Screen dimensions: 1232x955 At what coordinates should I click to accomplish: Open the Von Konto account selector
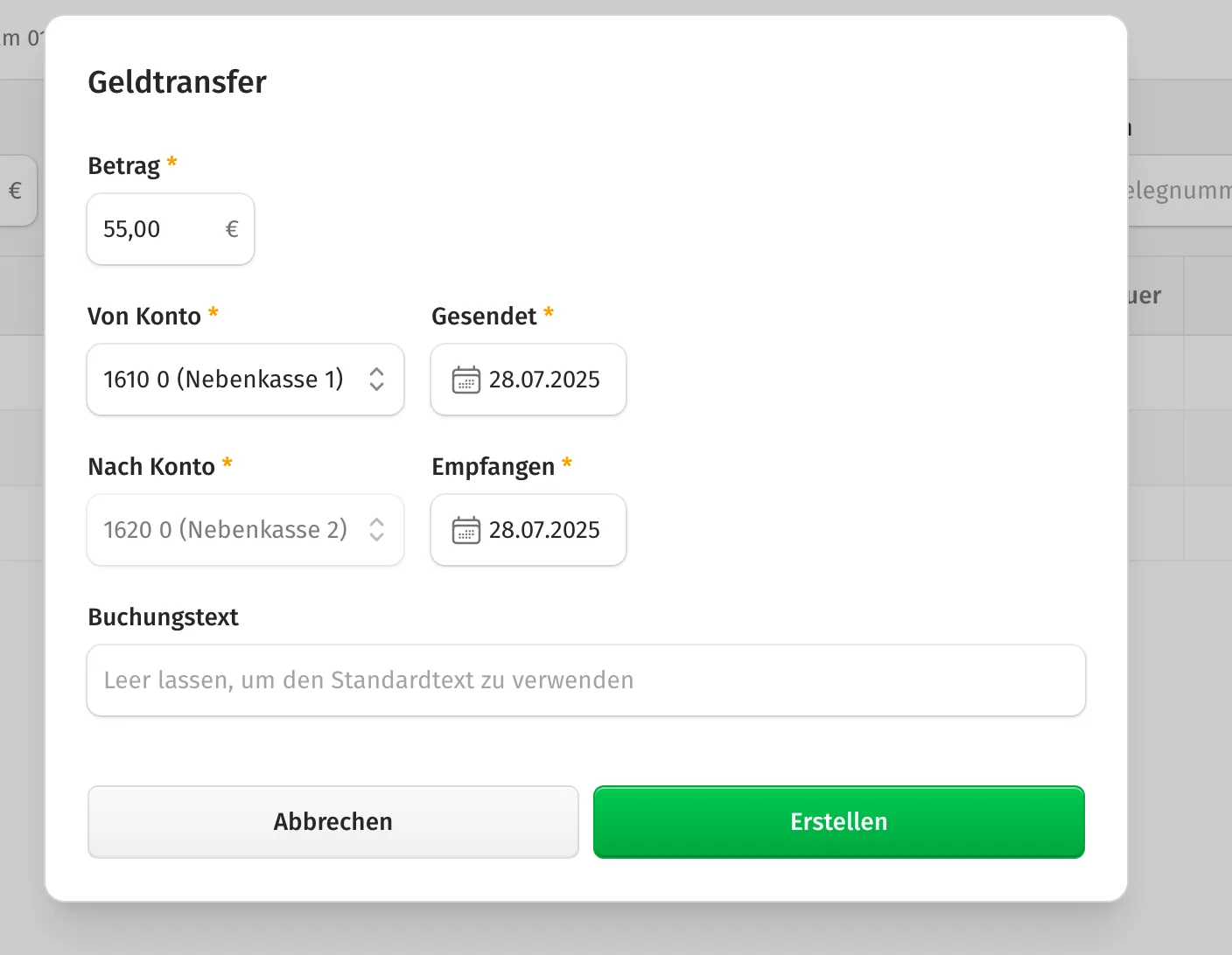pos(245,380)
